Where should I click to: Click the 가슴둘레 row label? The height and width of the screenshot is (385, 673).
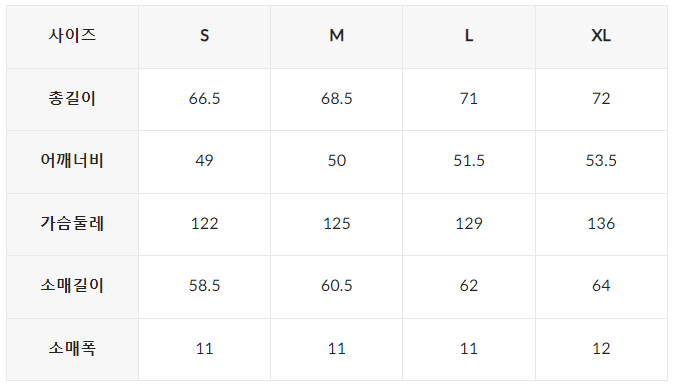(x=72, y=223)
